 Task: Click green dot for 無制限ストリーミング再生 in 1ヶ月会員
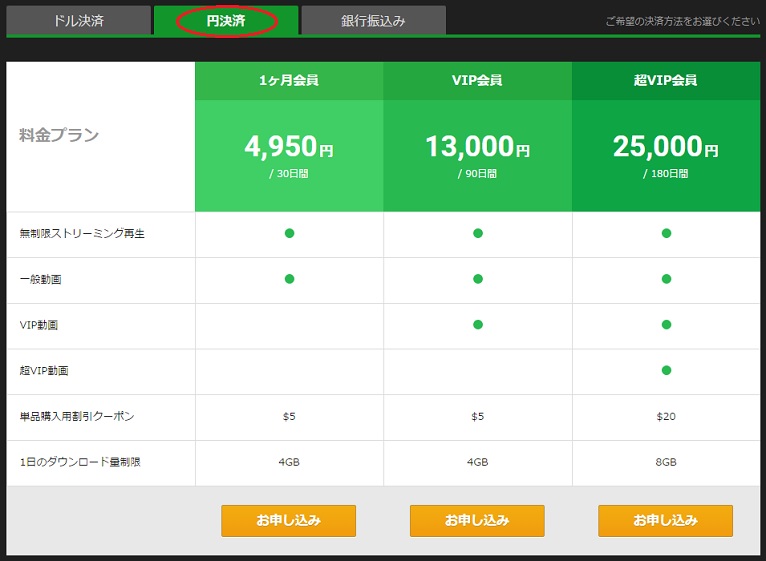click(x=289, y=233)
